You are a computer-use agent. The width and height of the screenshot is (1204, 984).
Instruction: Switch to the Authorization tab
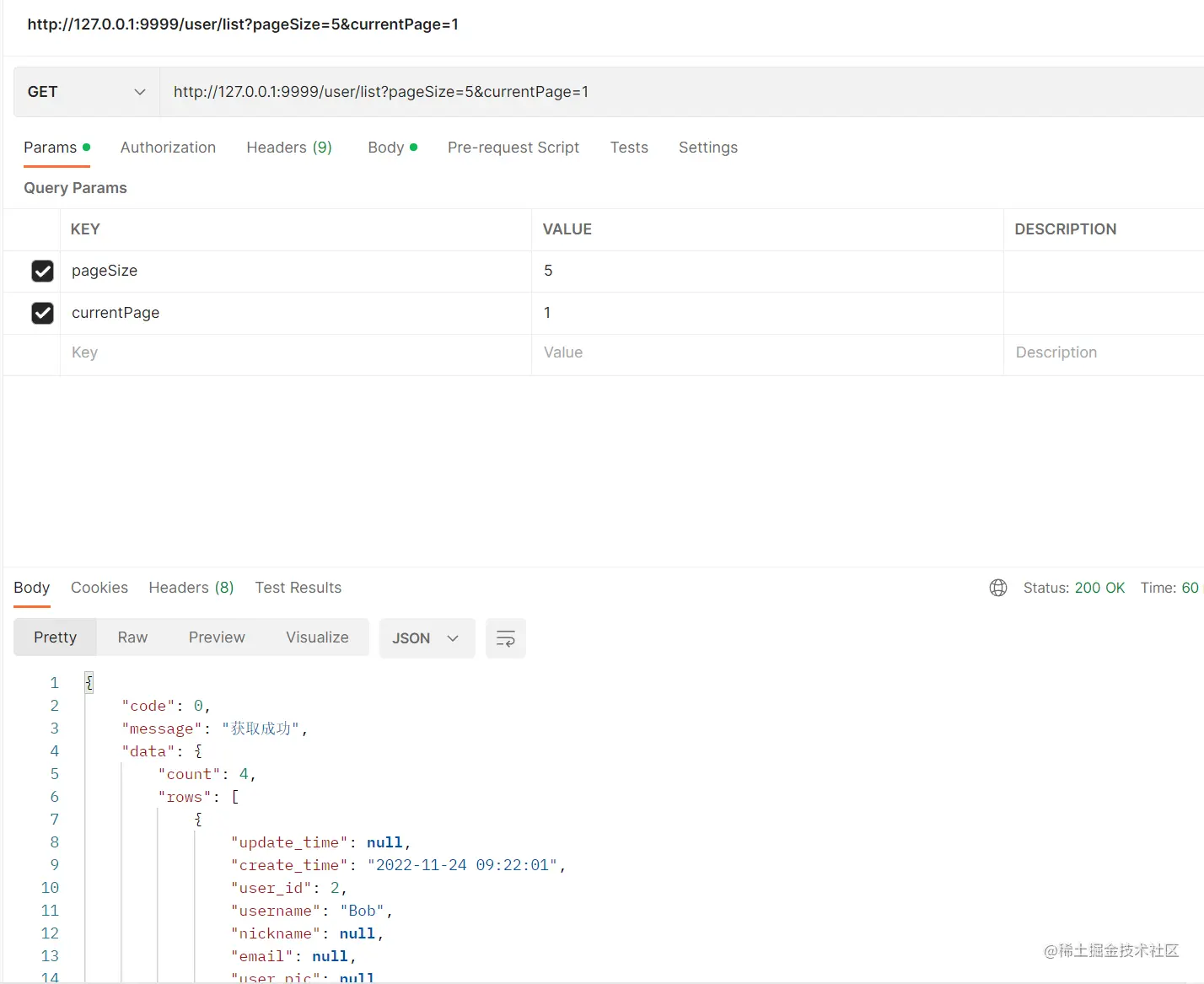[x=168, y=148]
